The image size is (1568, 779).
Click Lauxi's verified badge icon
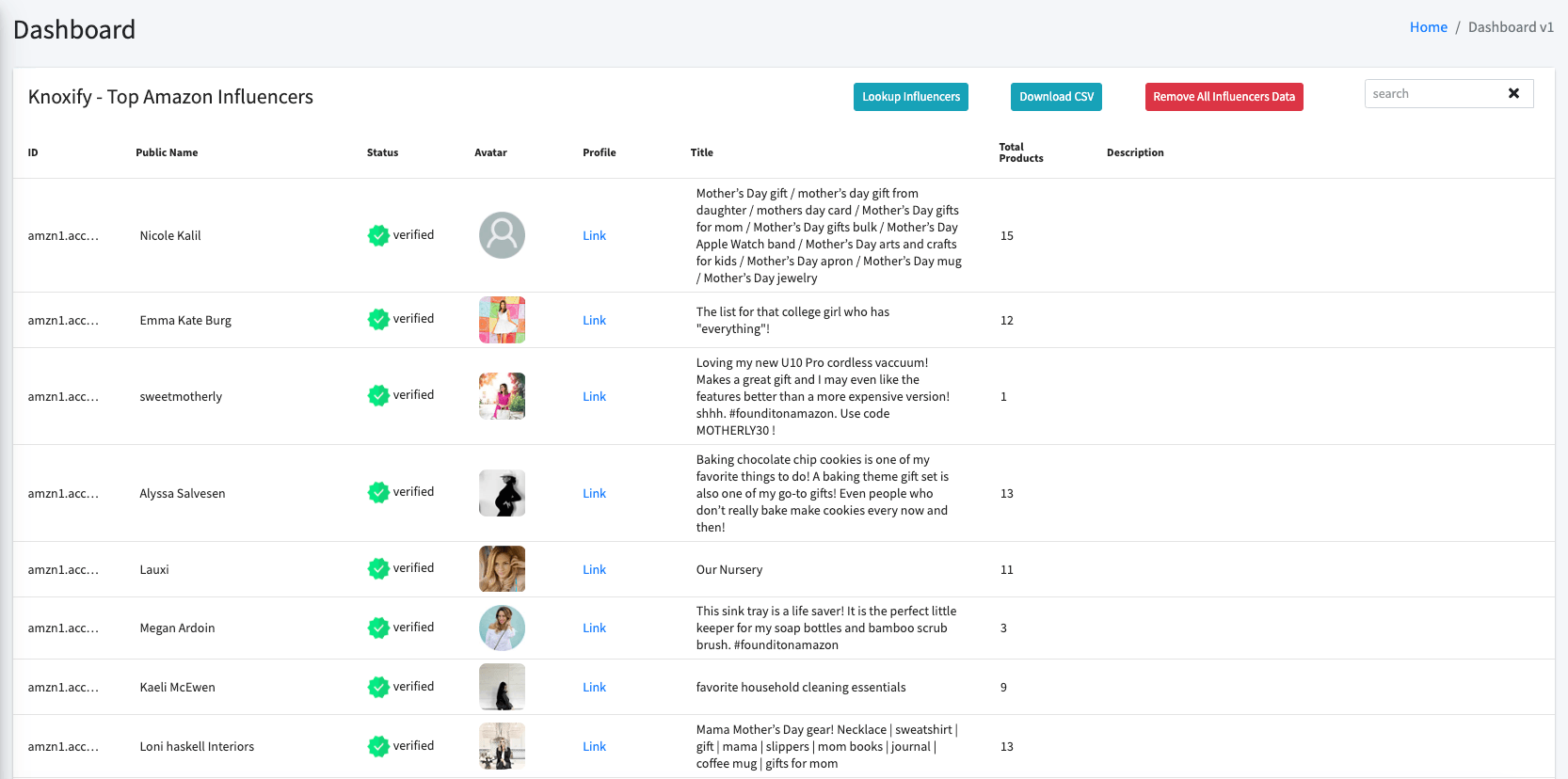click(x=378, y=569)
